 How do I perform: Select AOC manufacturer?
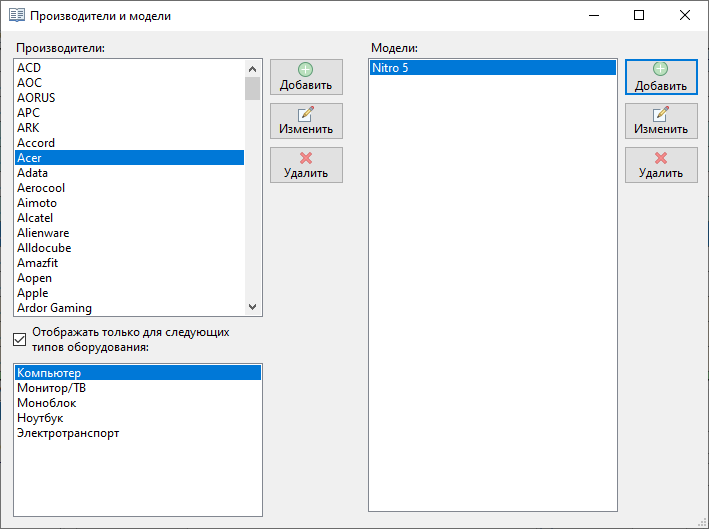pos(129,83)
